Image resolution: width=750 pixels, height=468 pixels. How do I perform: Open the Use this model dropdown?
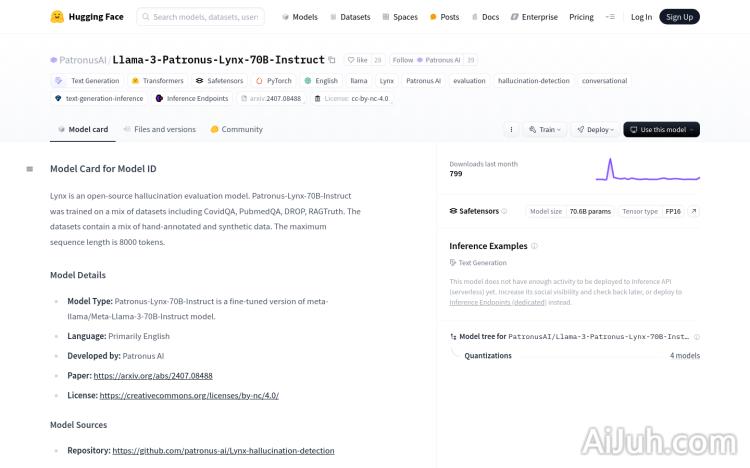pyautogui.click(x=661, y=129)
